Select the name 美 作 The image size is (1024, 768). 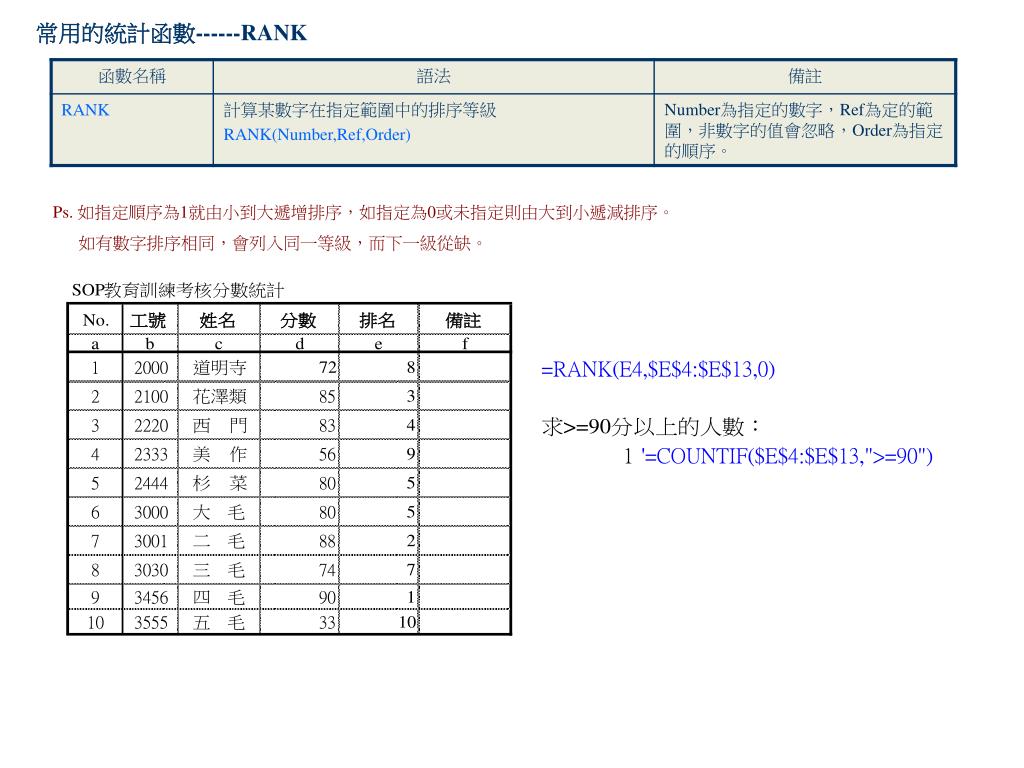coord(219,455)
